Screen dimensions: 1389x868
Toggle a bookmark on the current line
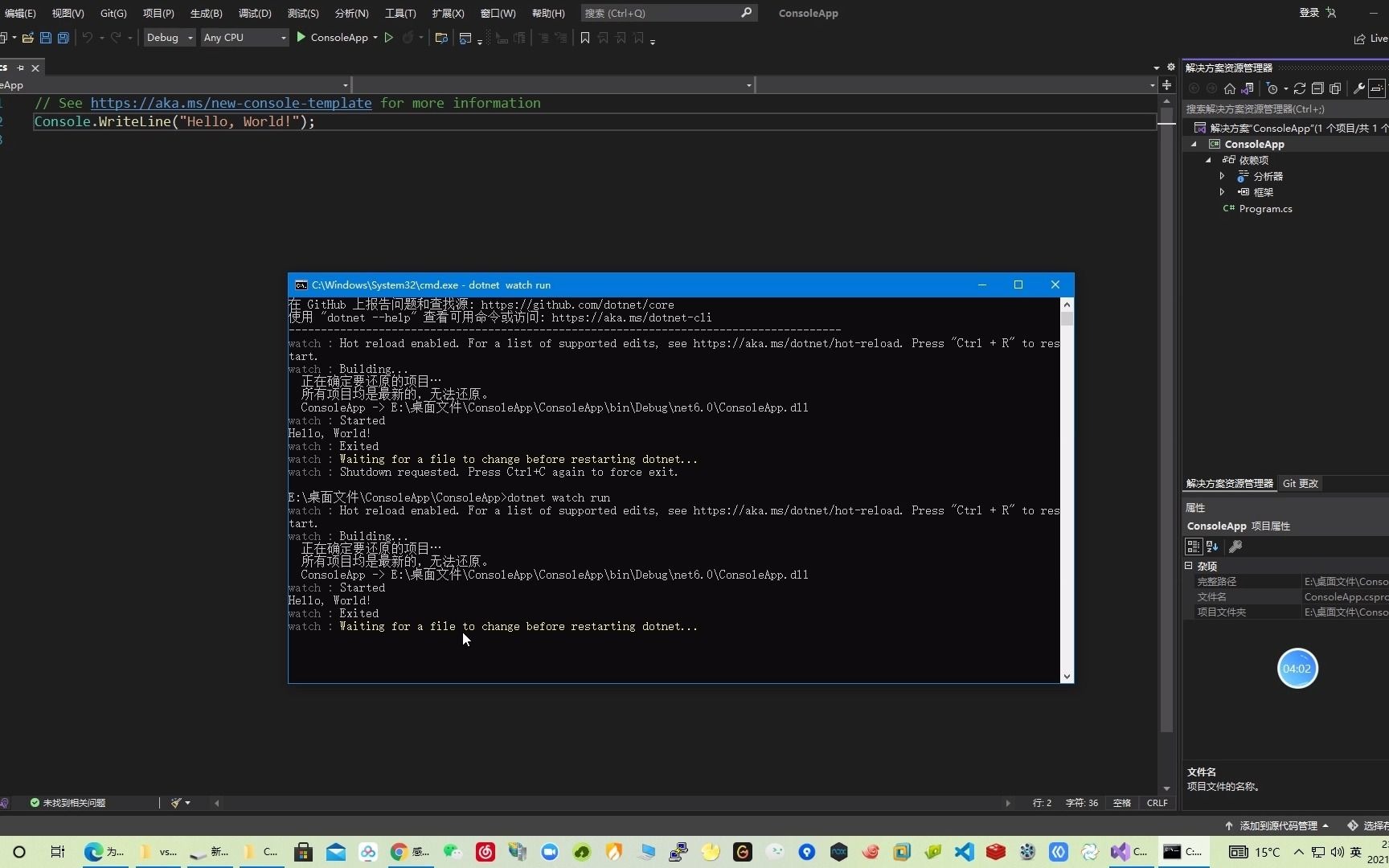[x=584, y=38]
